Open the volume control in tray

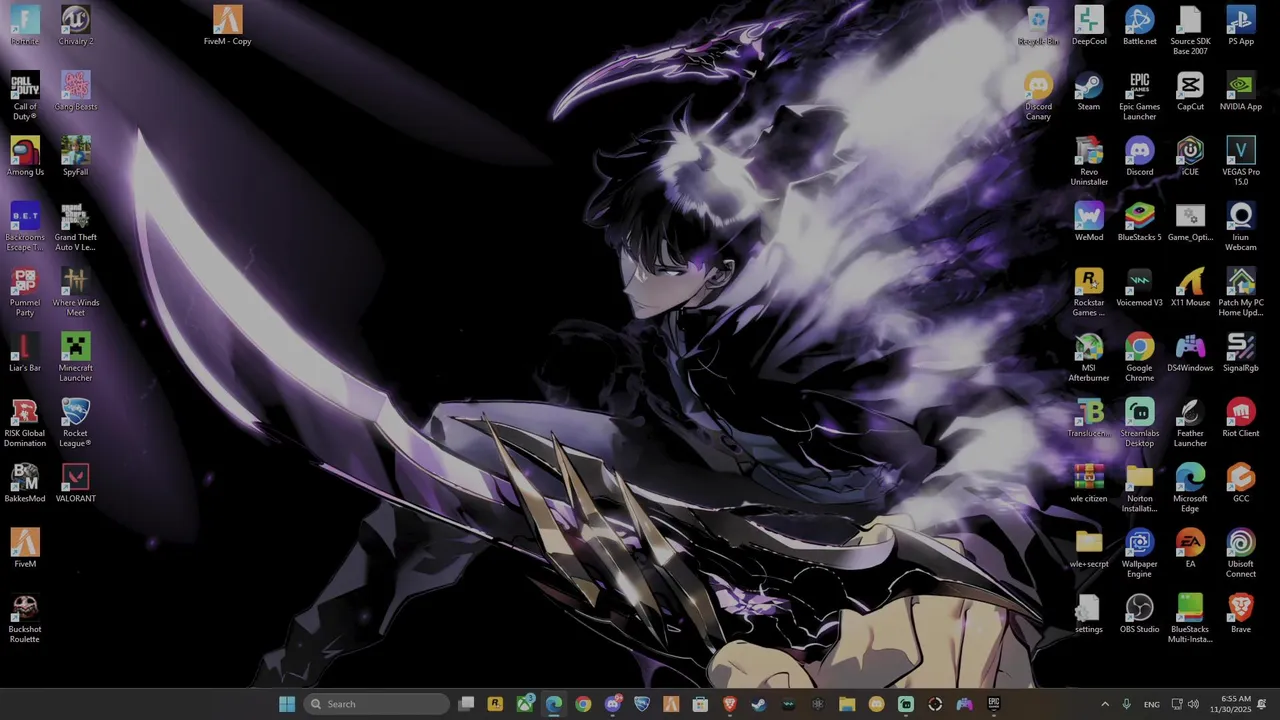pyautogui.click(x=1193, y=704)
